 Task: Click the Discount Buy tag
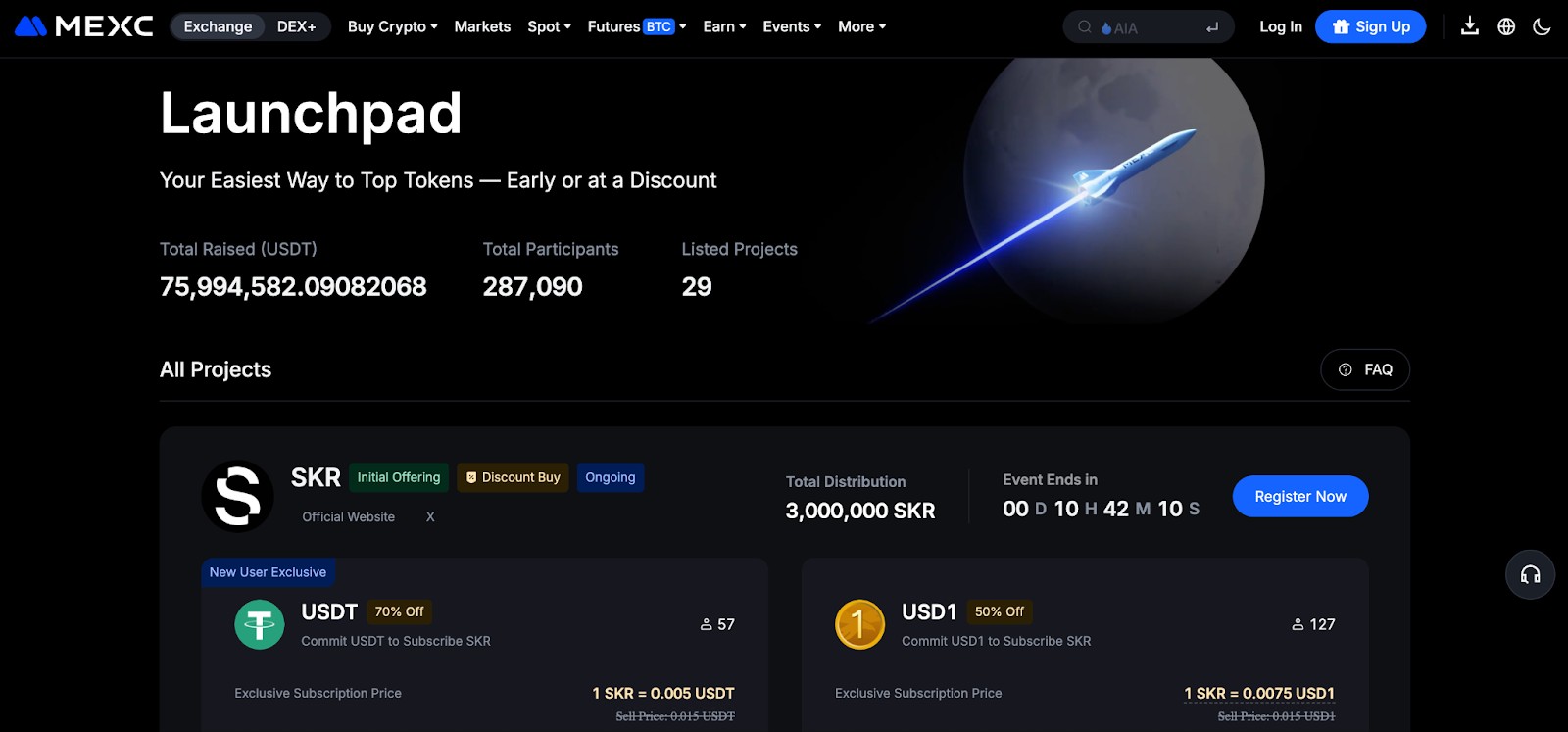[x=513, y=477]
